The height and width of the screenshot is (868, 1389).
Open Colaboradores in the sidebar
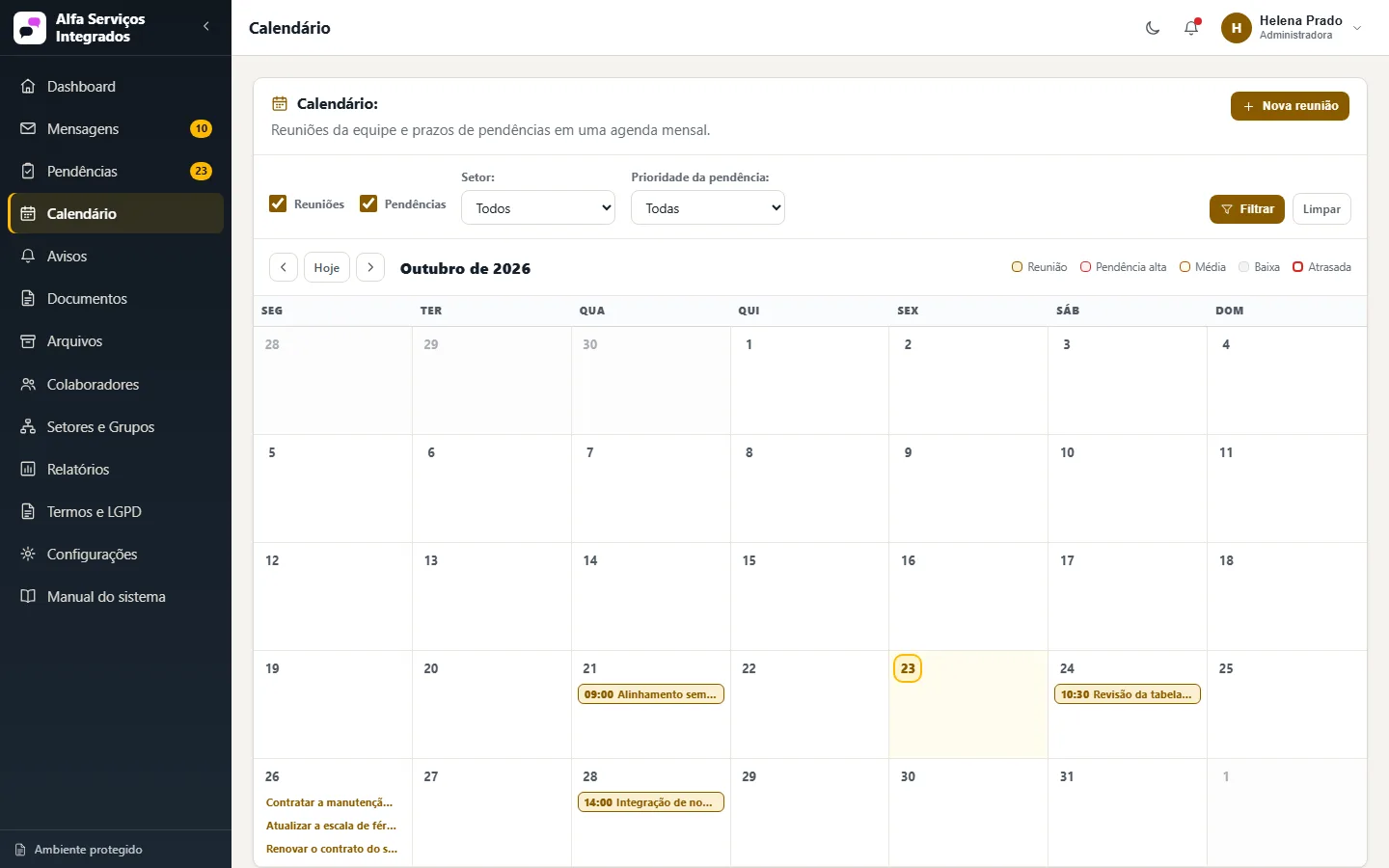pos(116,385)
